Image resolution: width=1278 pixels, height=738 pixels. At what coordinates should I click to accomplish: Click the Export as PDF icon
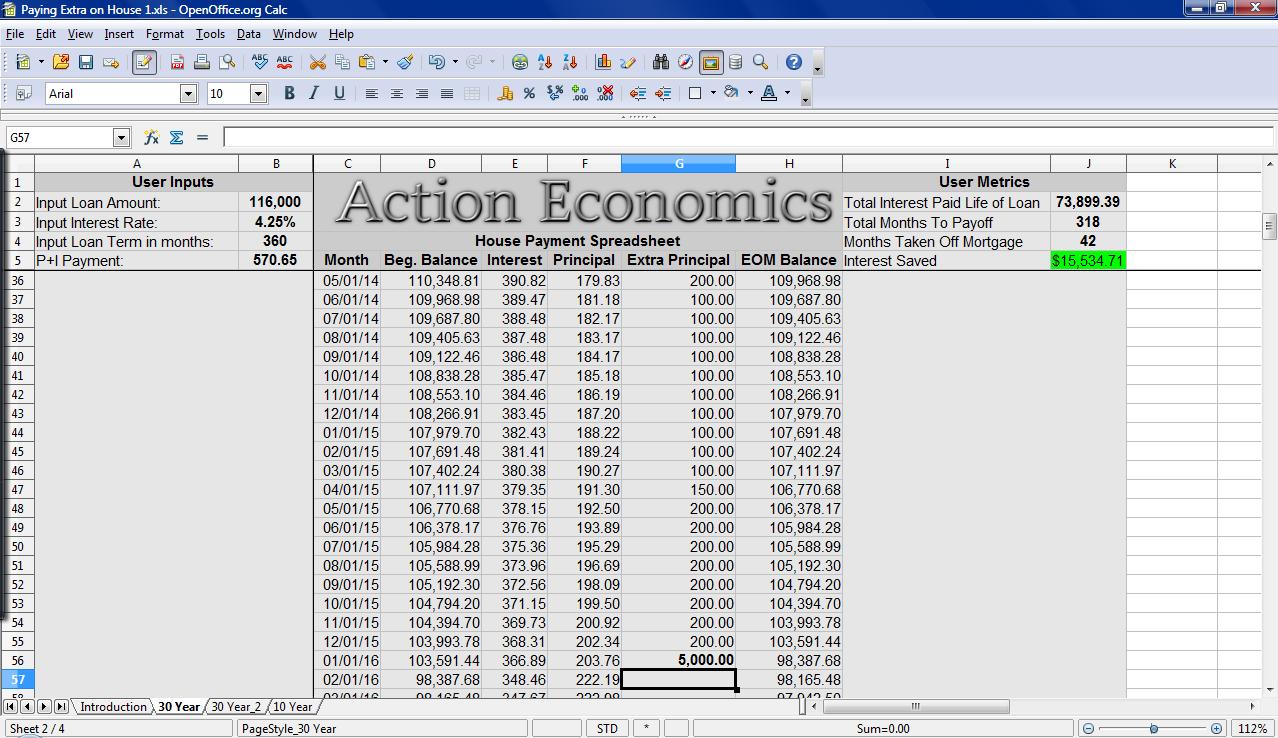[x=177, y=62]
